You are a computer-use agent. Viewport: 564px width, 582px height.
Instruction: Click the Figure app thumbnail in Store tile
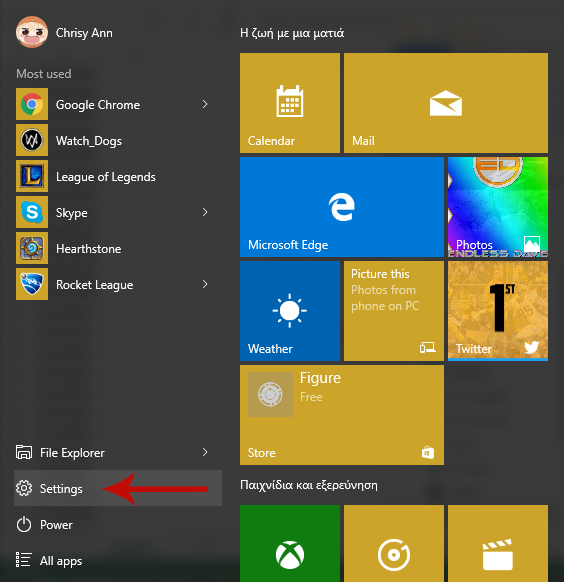pos(270,394)
